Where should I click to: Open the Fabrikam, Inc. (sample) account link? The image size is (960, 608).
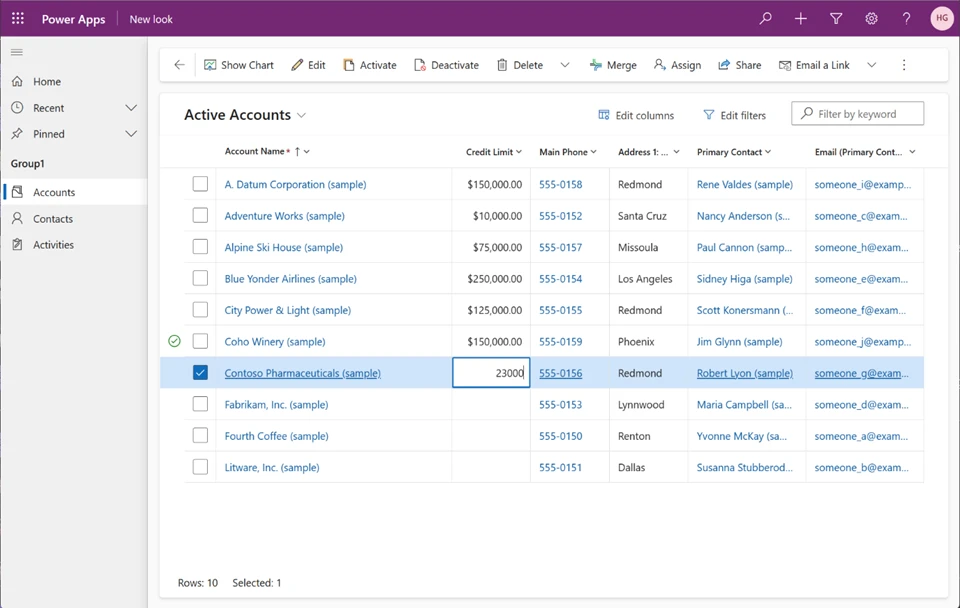(276, 405)
